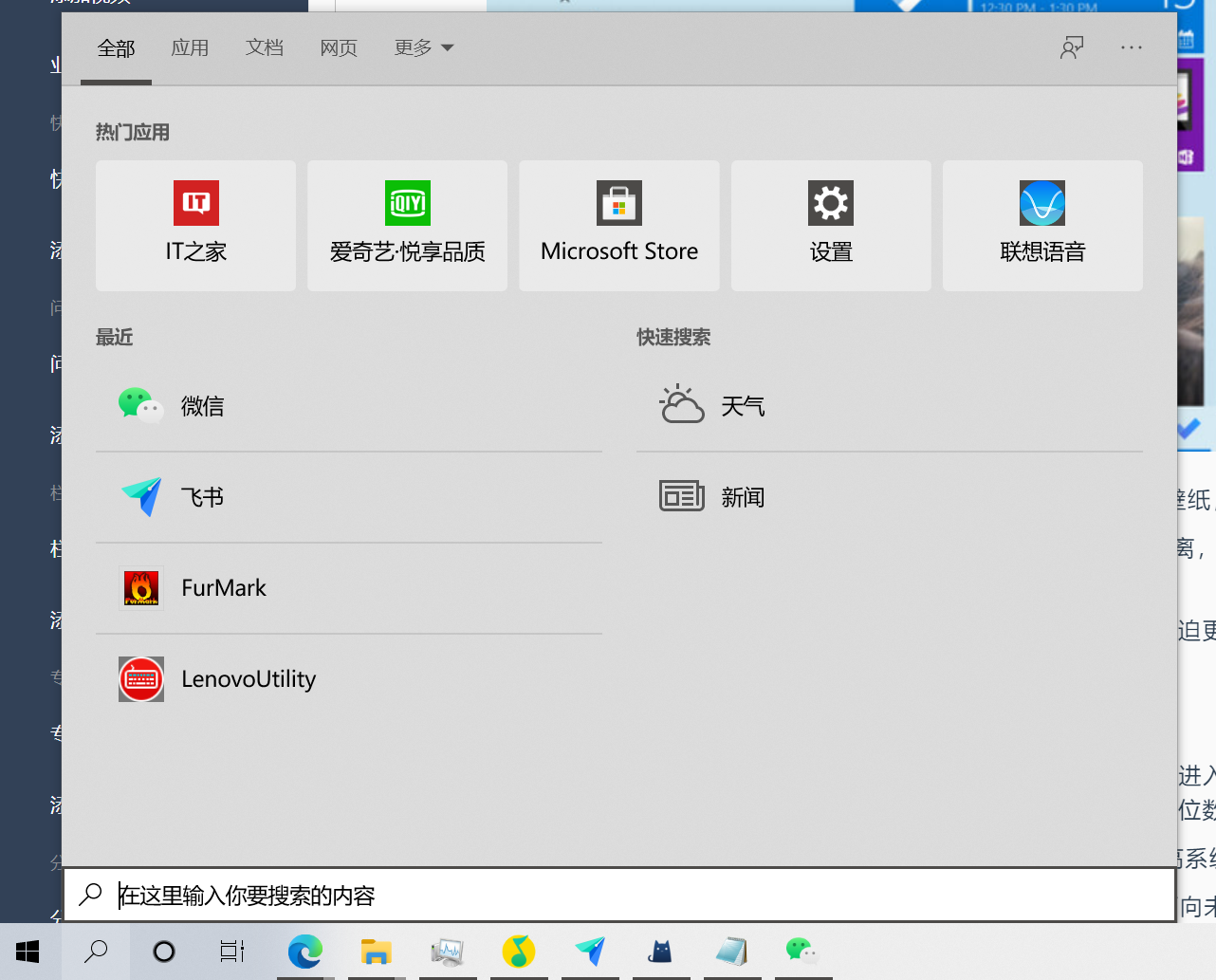Switch to the 应用 tab
Screen dimensions: 1216x980
[190, 47]
